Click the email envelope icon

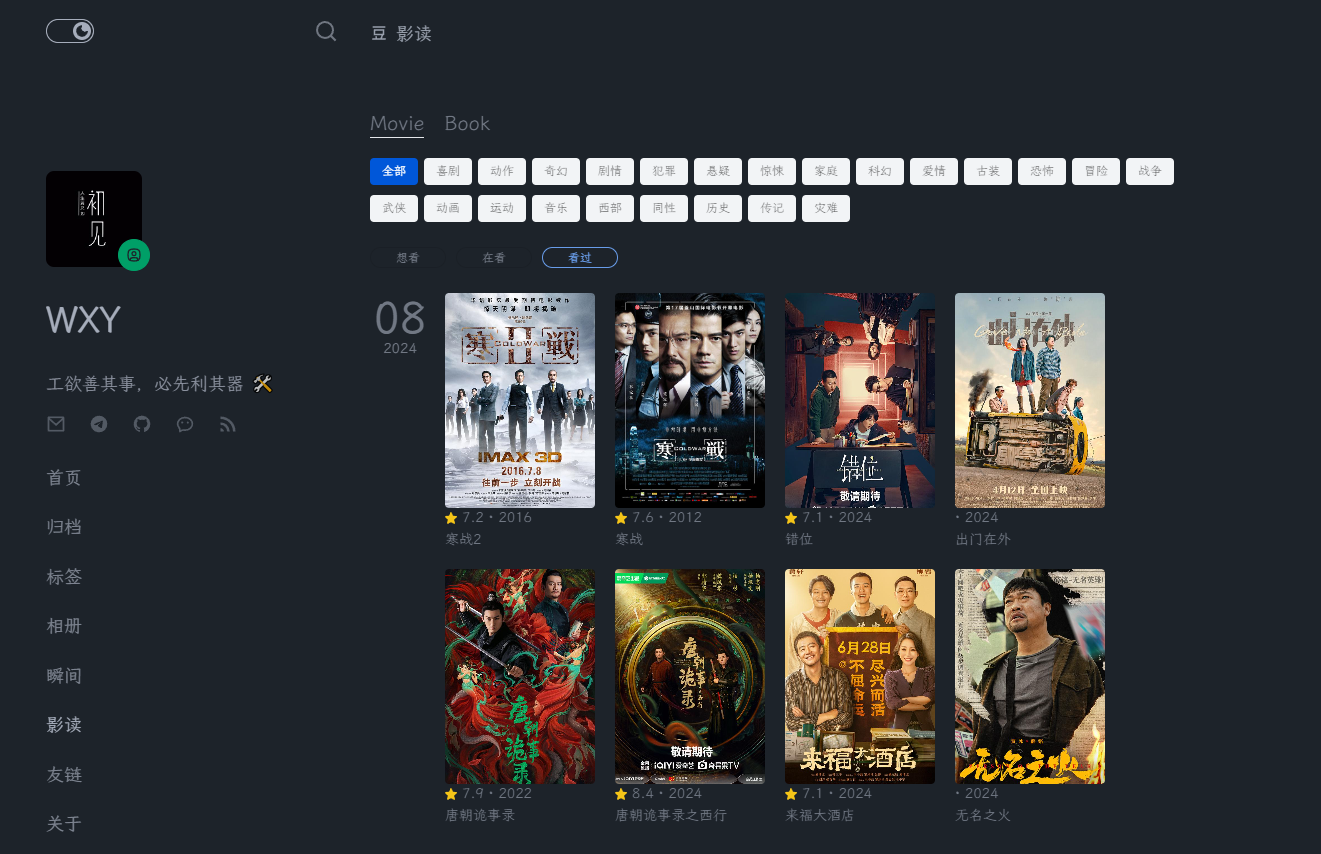[x=56, y=424]
